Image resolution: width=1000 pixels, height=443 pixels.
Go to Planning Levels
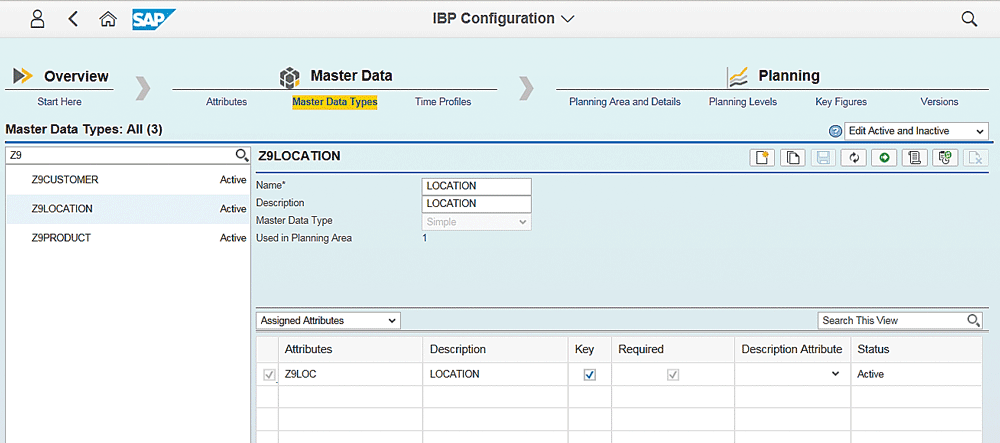click(x=743, y=101)
